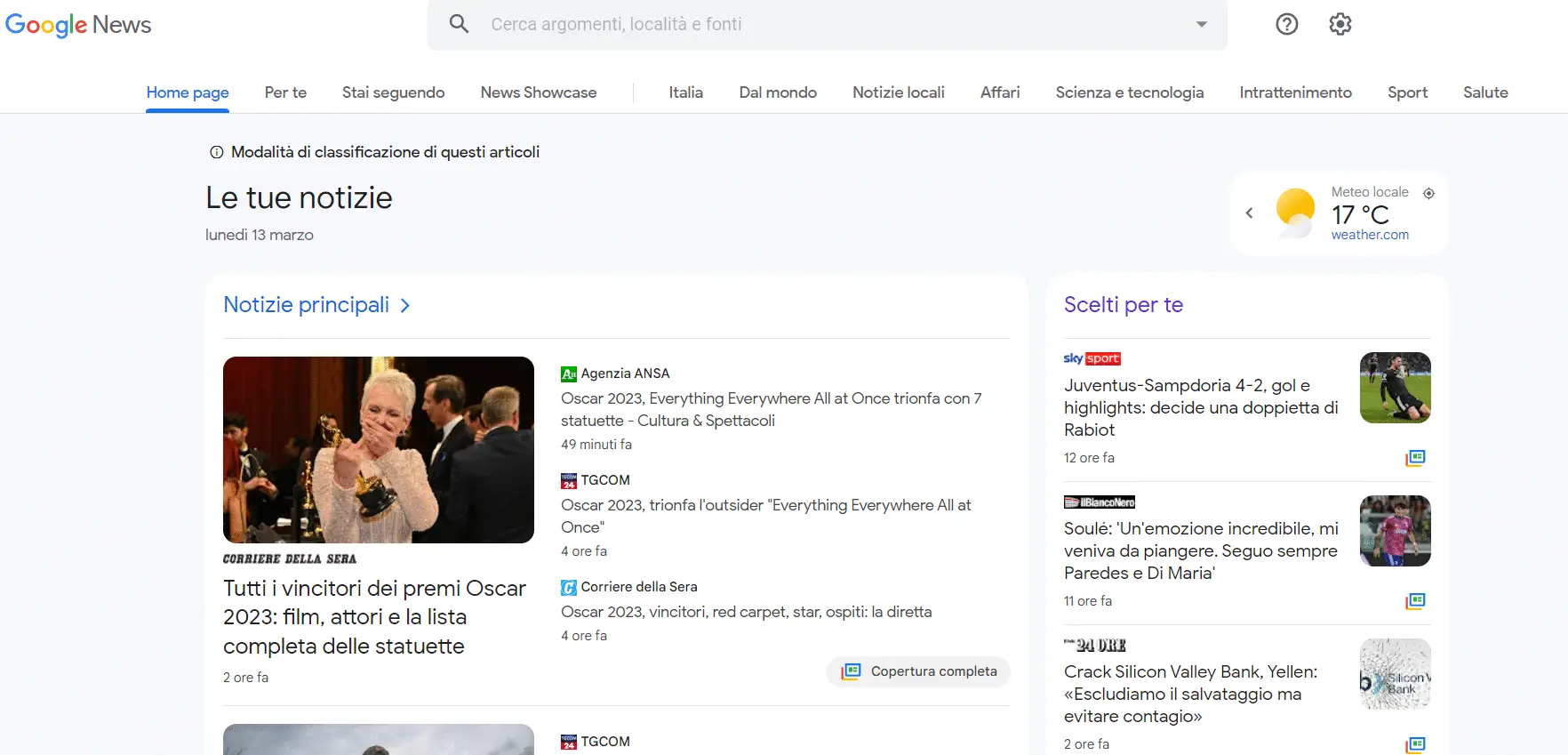Open article Tutti i vincitori dei premi Oscar 2023
Viewport: 1568px width, 755px height.
click(x=374, y=617)
